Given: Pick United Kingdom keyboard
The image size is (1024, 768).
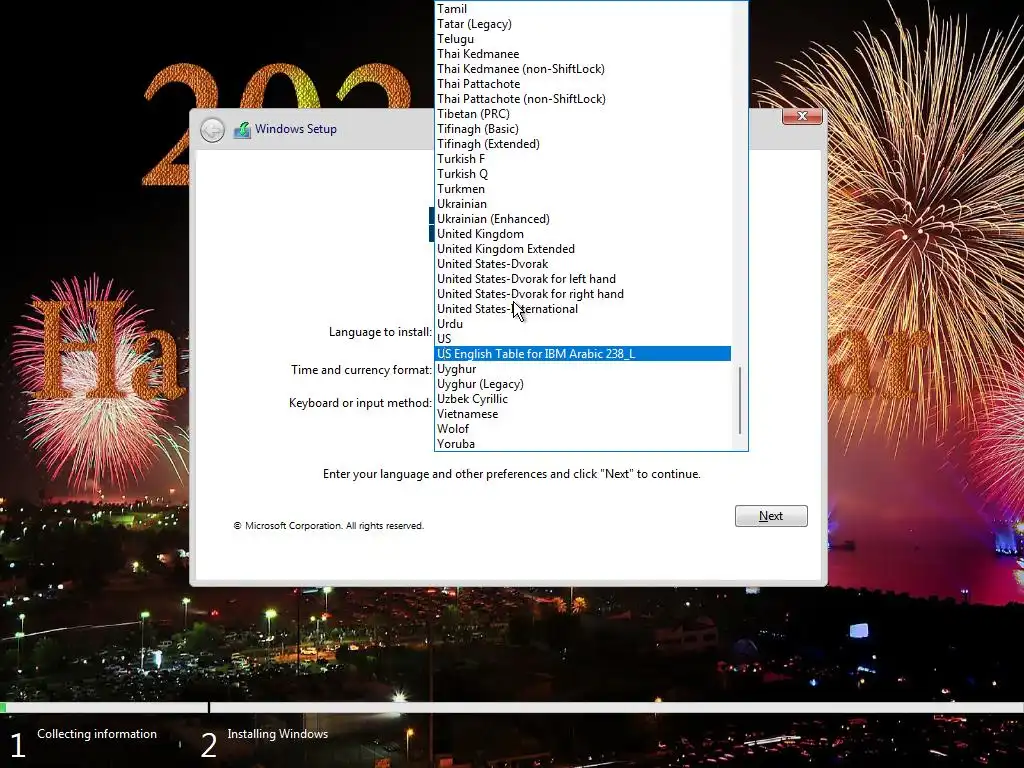Looking at the screenshot, I should click(583, 234).
